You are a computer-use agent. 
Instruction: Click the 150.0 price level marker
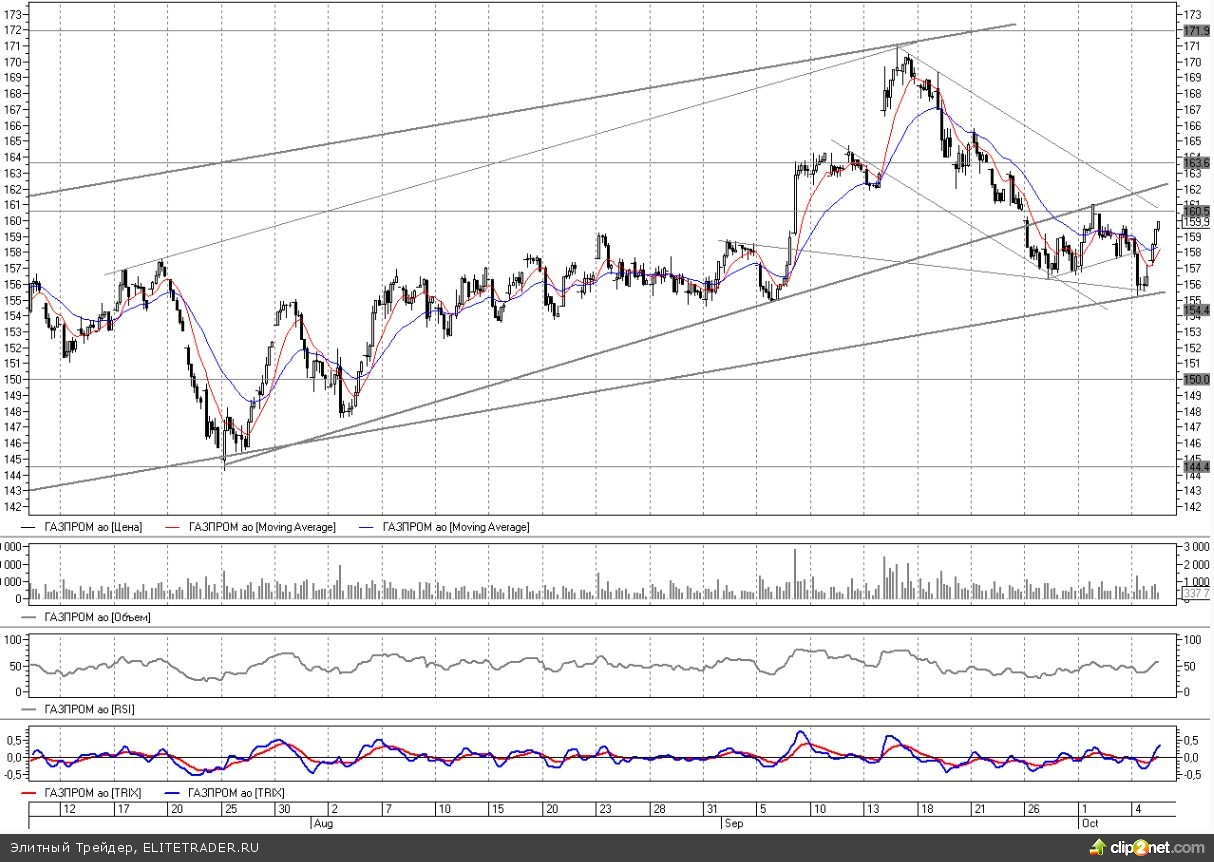pos(1196,380)
